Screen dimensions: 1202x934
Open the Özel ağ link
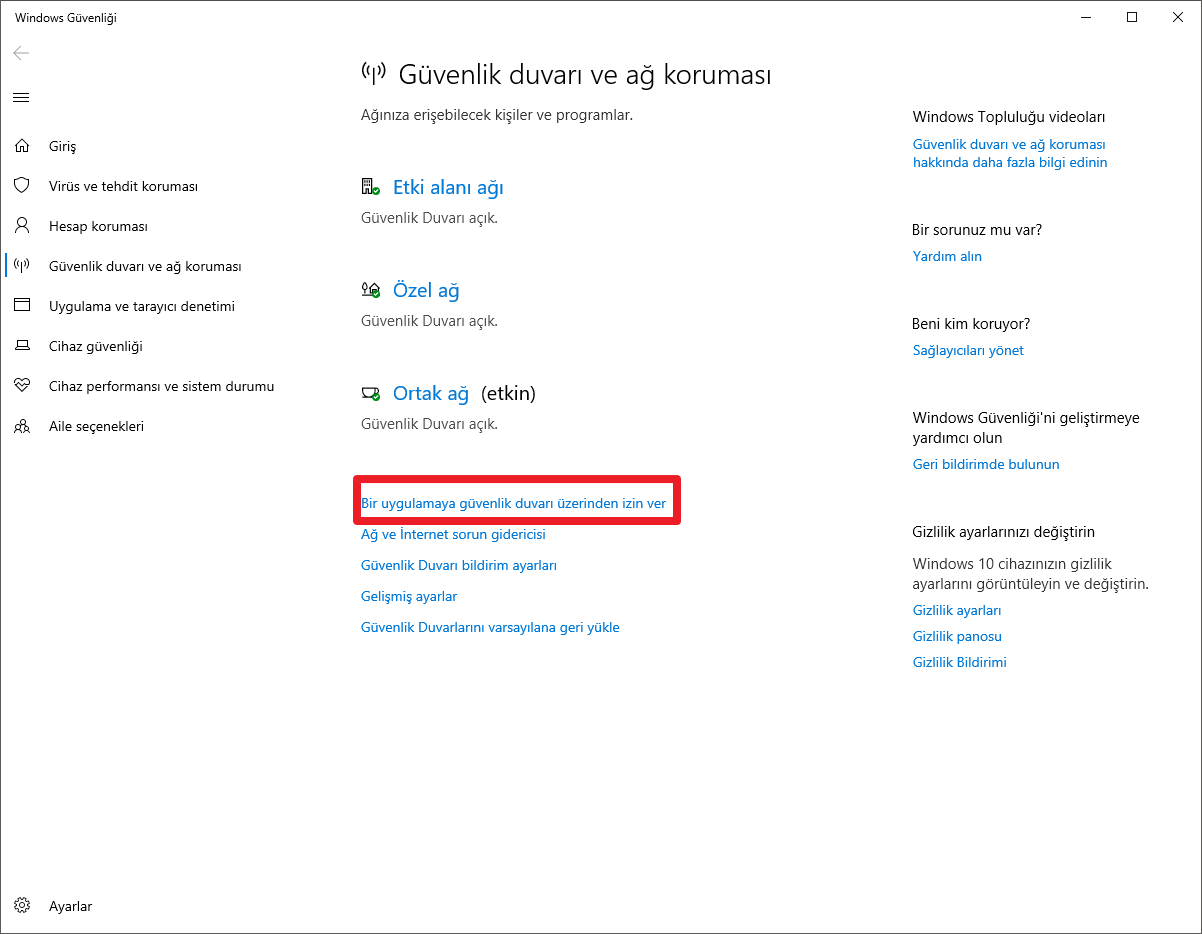point(426,290)
